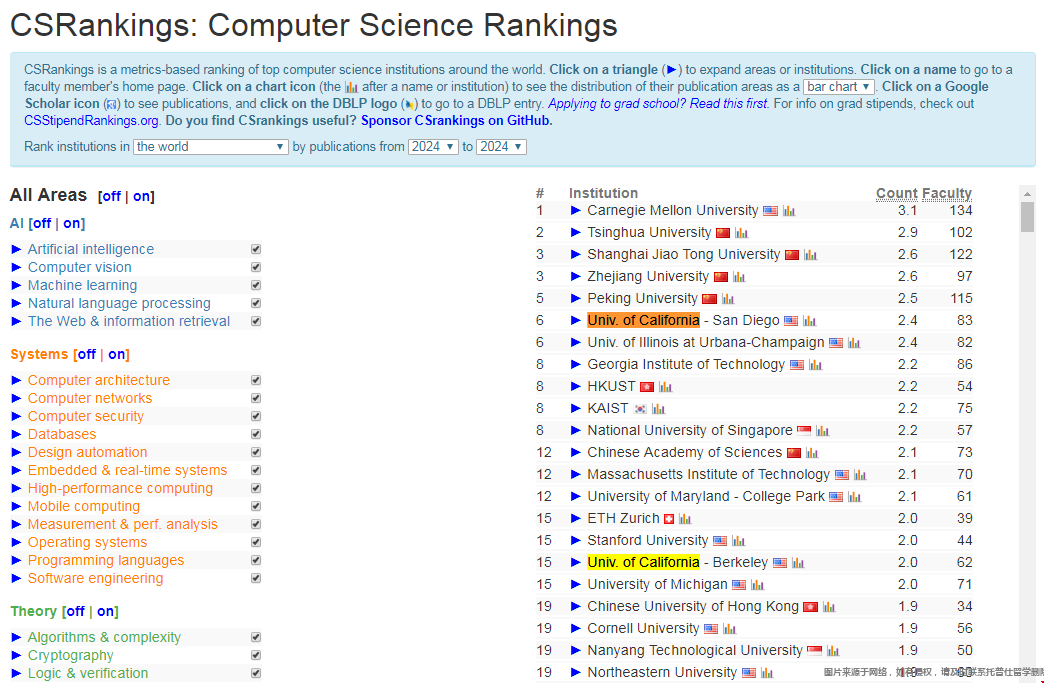Click scrollbar up arrow of rankings list

pos(1027,193)
